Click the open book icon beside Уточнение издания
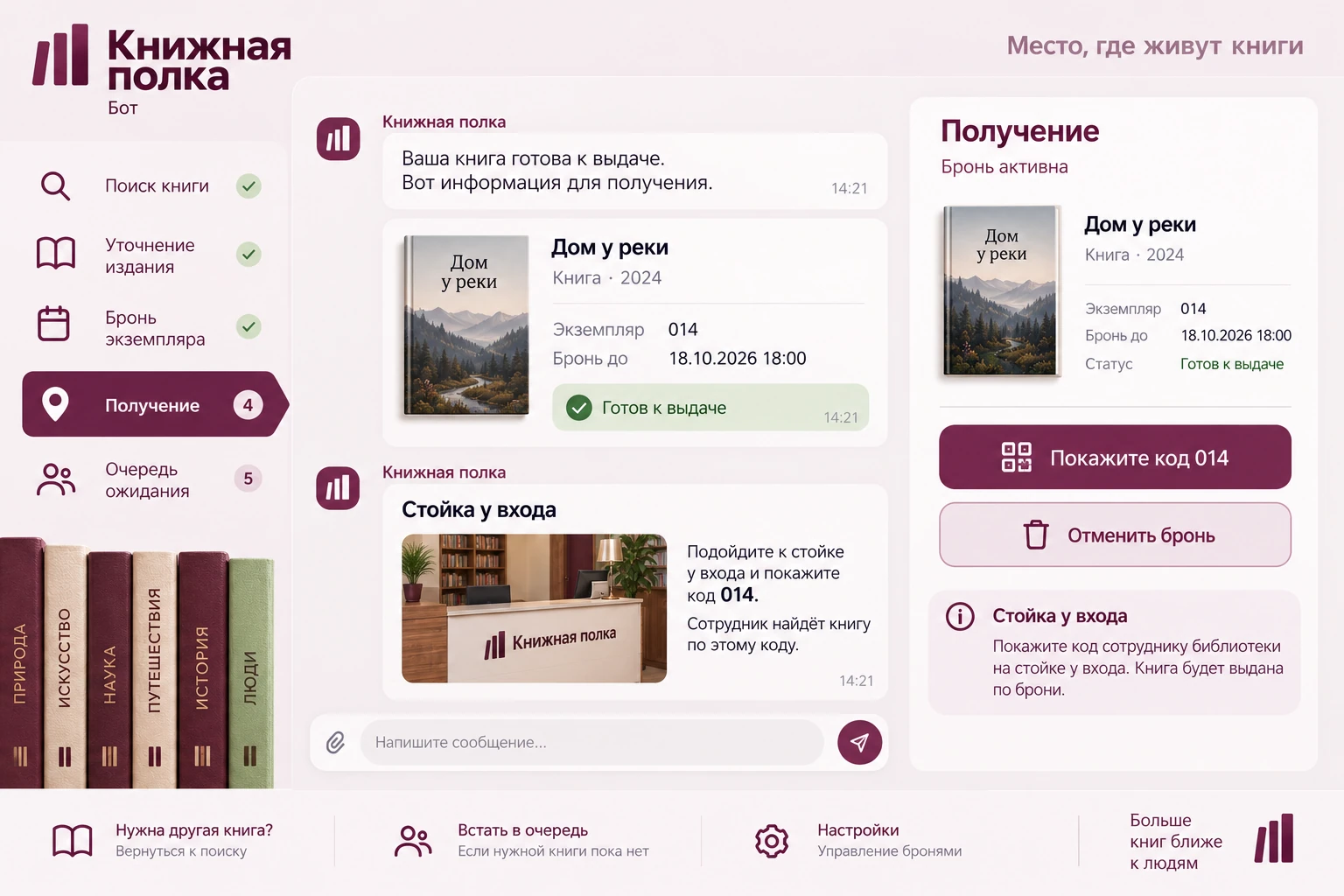1344x896 pixels. tap(55, 254)
